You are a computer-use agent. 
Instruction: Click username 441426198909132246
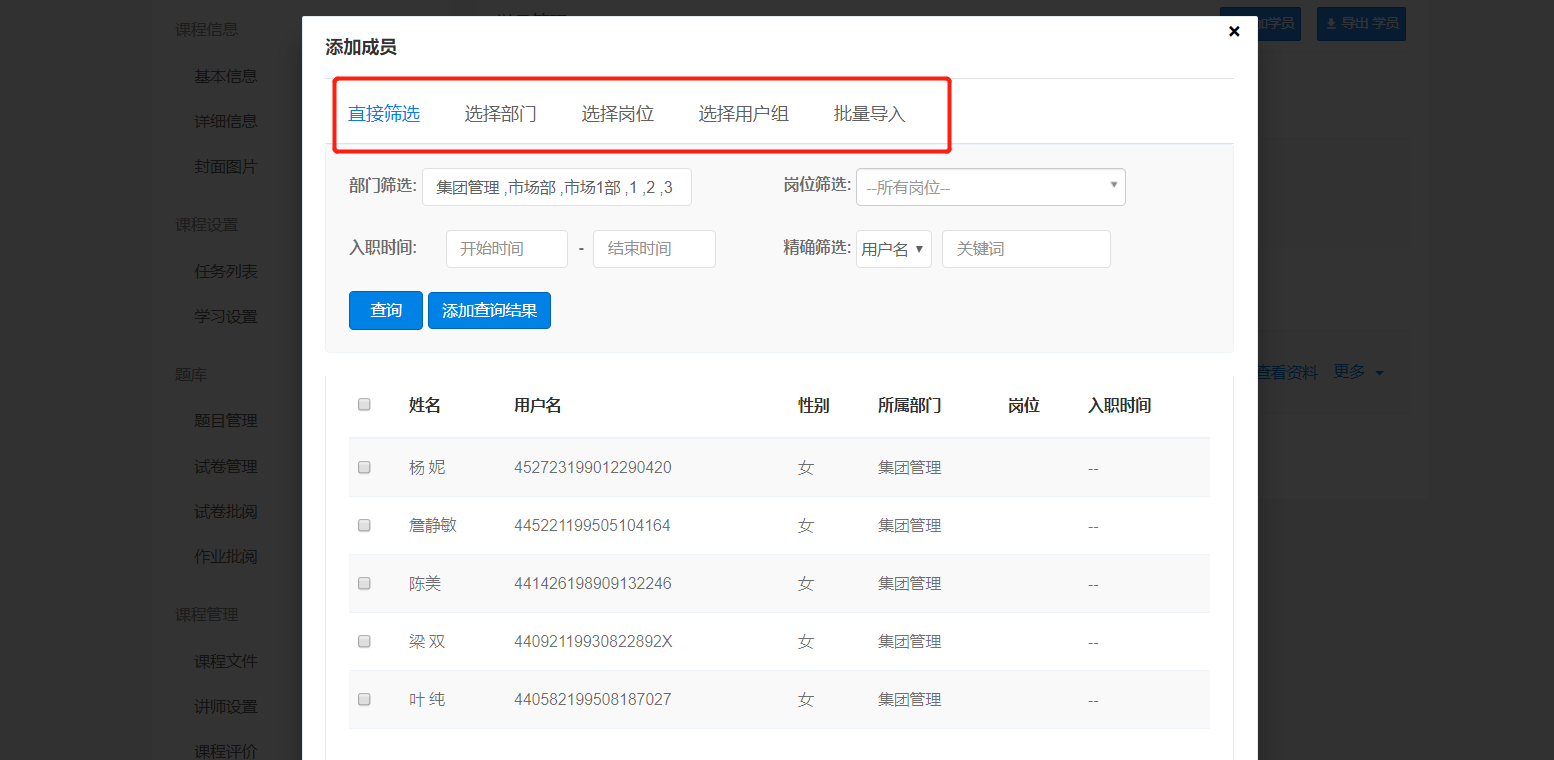pos(593,583)
